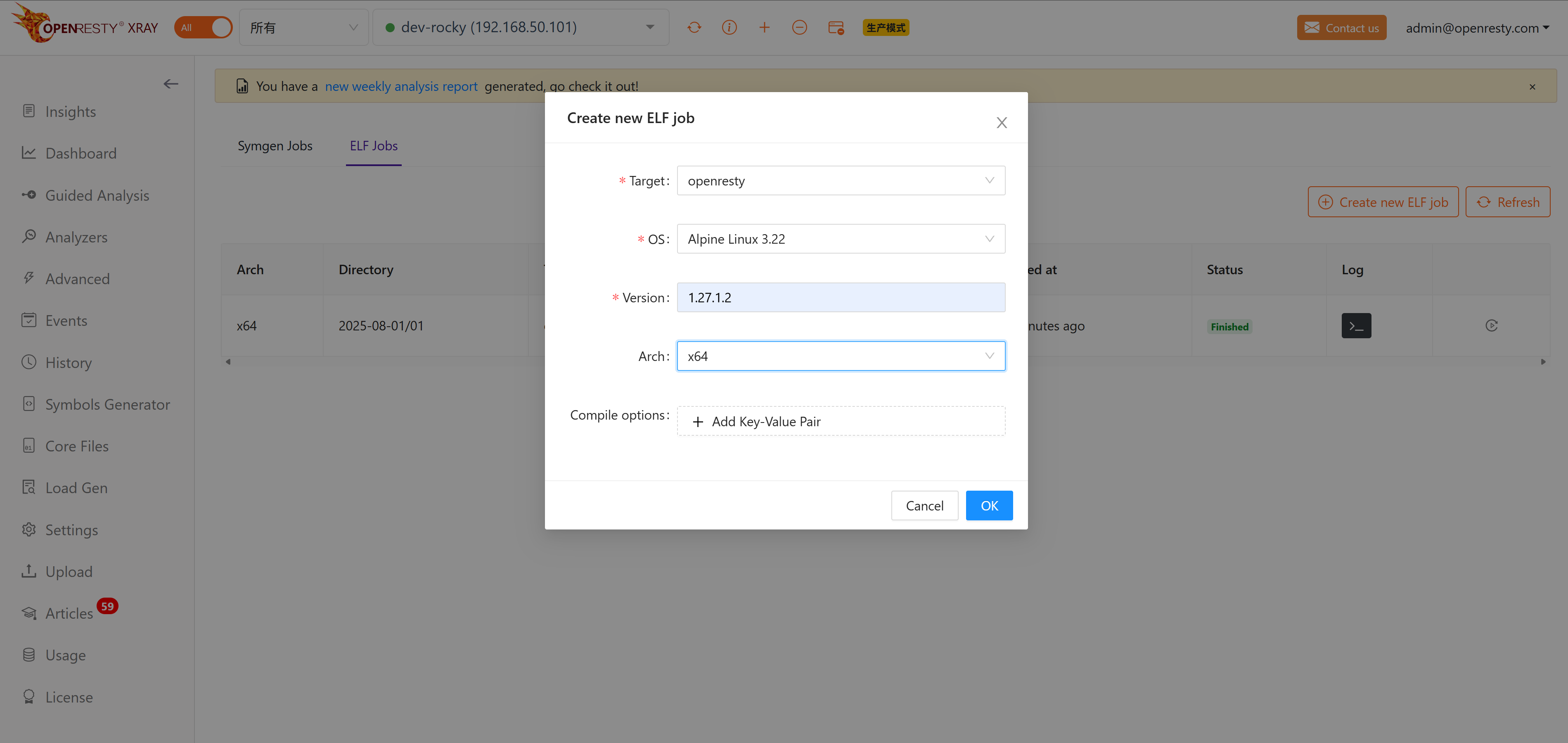Click the table scroll right arrow

(x=1543, y=362)
